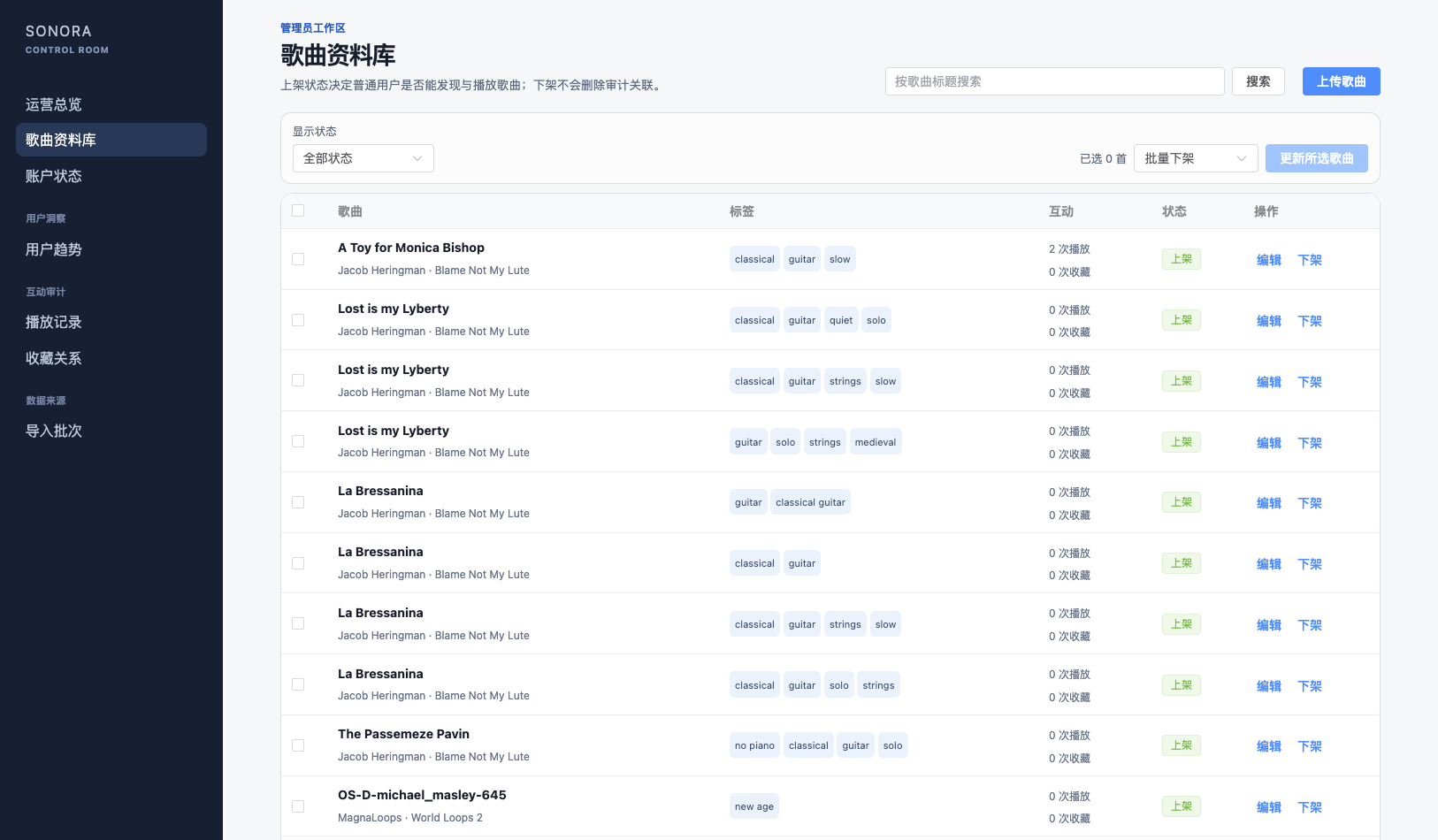Select 歌曲资料库 sidebar item
This screenshot has height=840, width=1438.
(111, 140)
